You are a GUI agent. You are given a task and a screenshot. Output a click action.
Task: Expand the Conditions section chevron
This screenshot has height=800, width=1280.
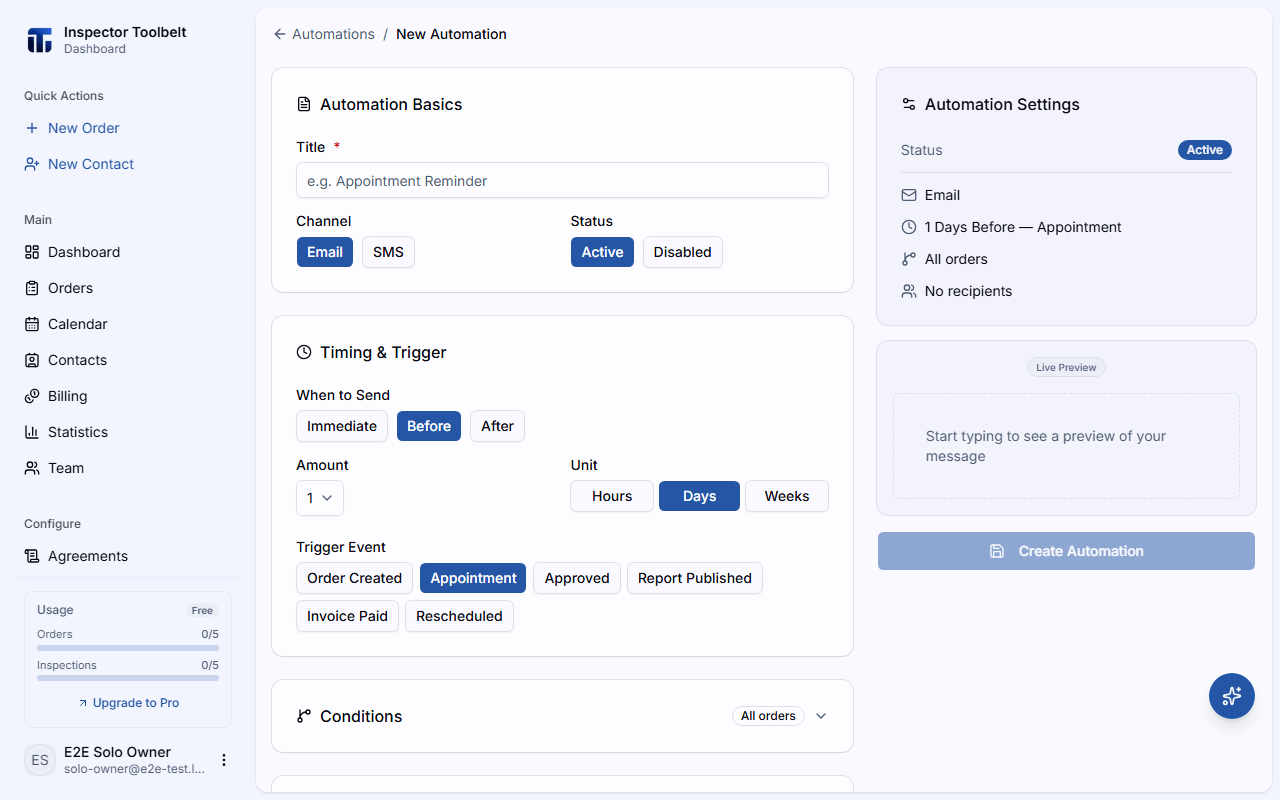click(821, 716)
